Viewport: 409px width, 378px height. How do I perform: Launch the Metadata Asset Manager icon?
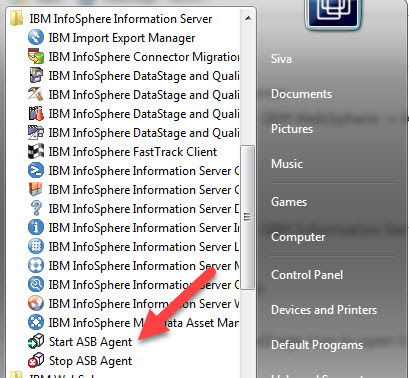click(x=36, y=323)
